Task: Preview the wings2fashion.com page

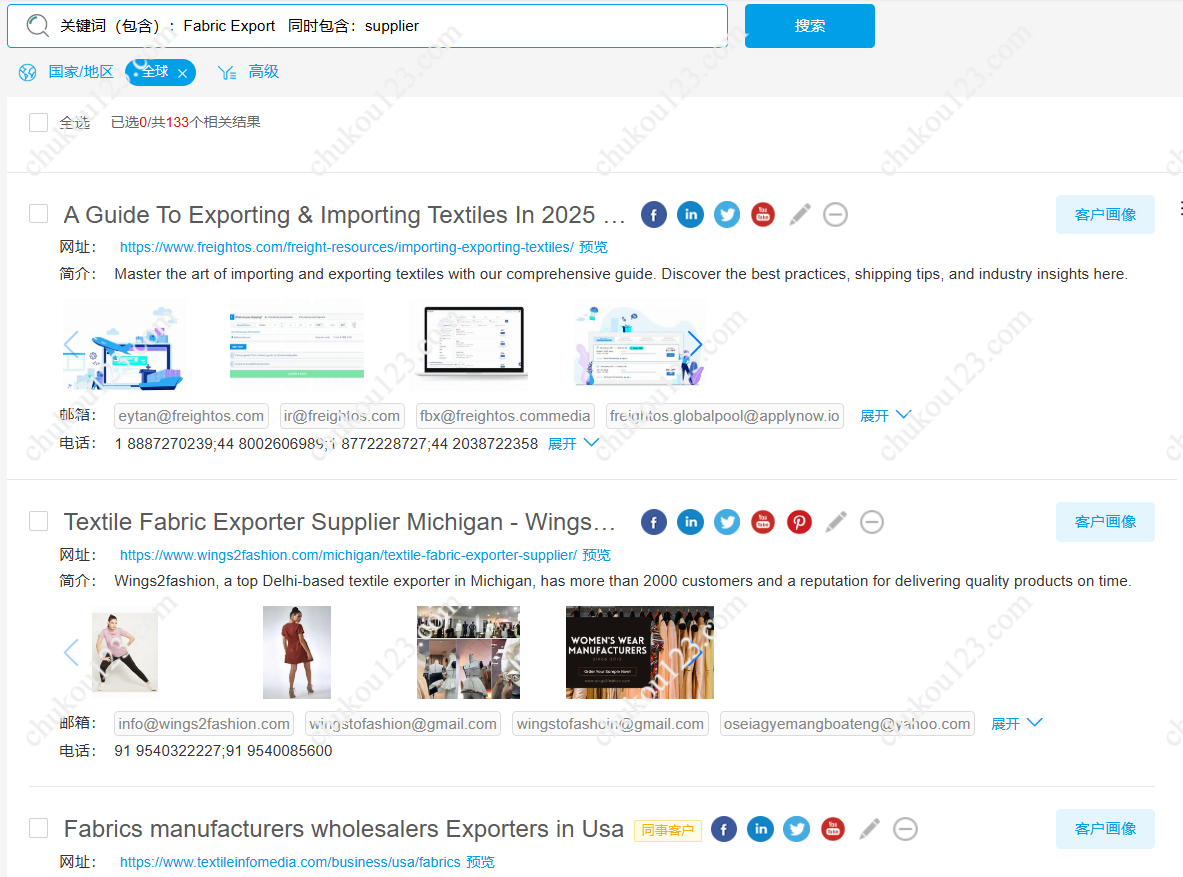Action: pyautogui.click(x=596, y=555)
